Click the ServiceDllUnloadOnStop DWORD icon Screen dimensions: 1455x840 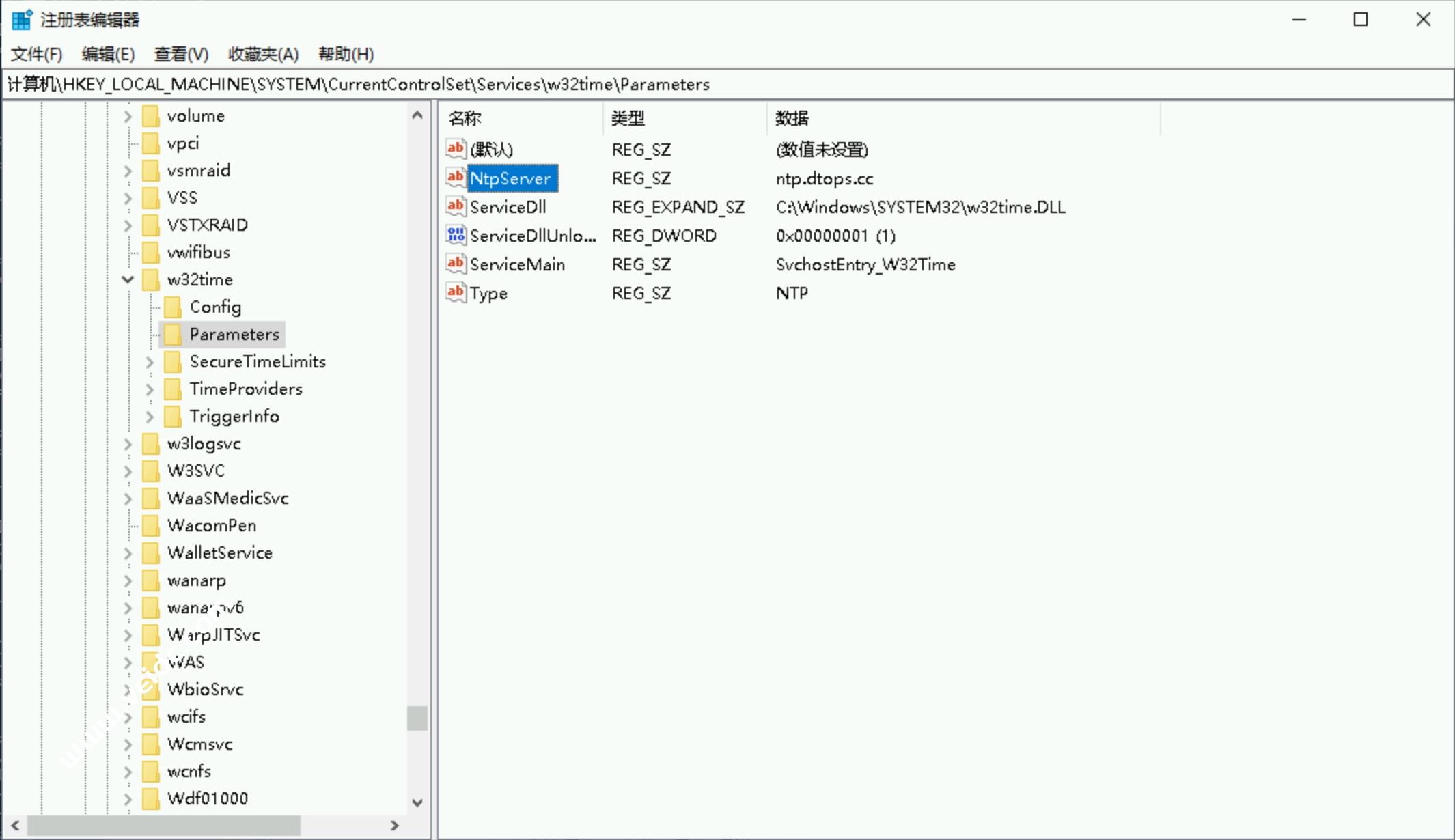455,235
